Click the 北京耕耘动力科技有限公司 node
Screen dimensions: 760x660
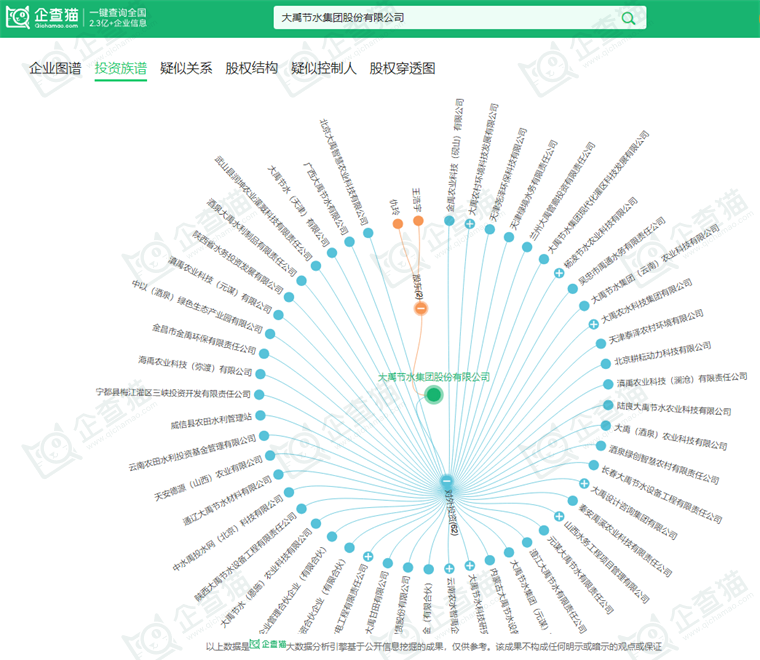(605, 363)
